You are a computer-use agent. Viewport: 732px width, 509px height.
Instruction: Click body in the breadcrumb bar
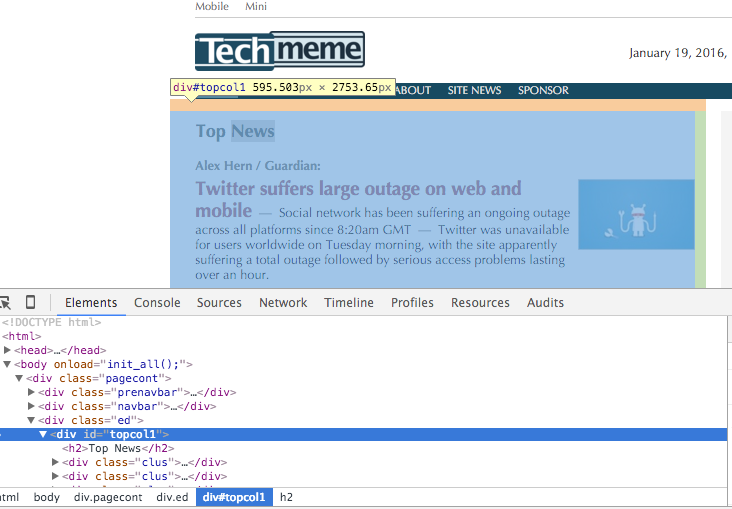47,497
